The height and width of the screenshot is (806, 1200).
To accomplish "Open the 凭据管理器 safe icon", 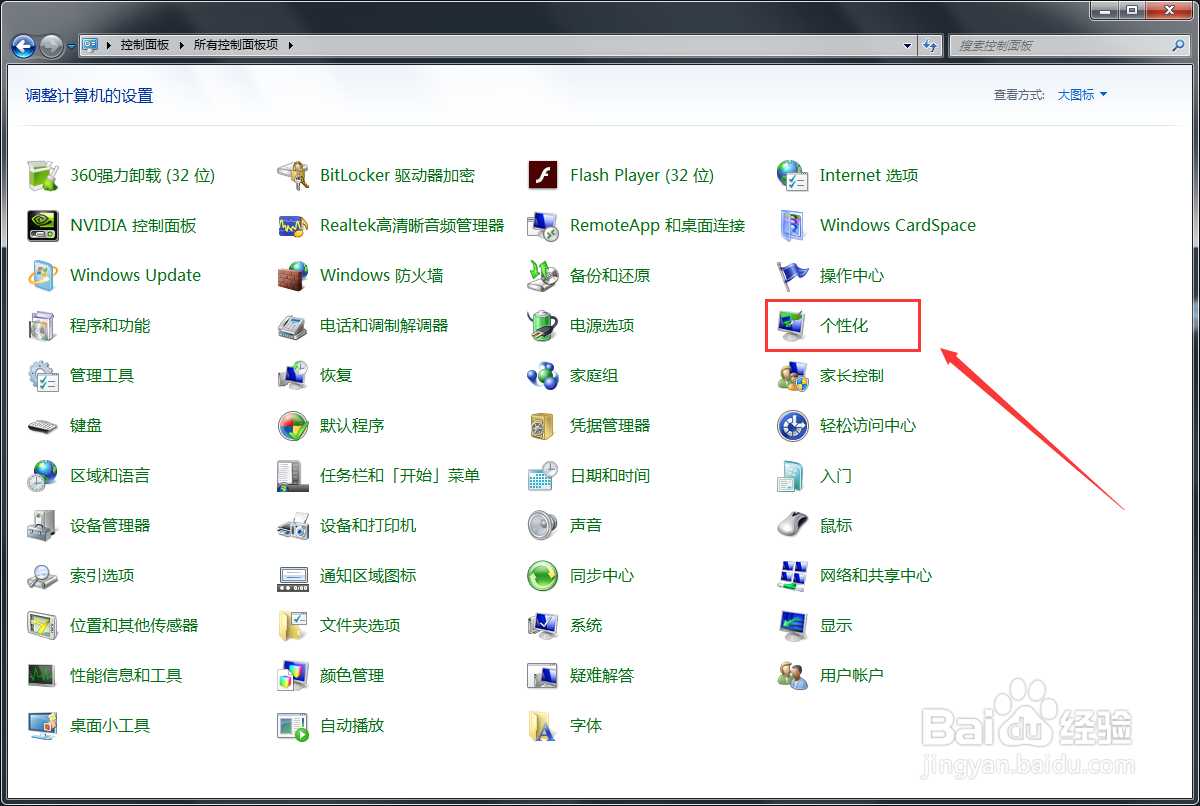I will tap(543, 425).
